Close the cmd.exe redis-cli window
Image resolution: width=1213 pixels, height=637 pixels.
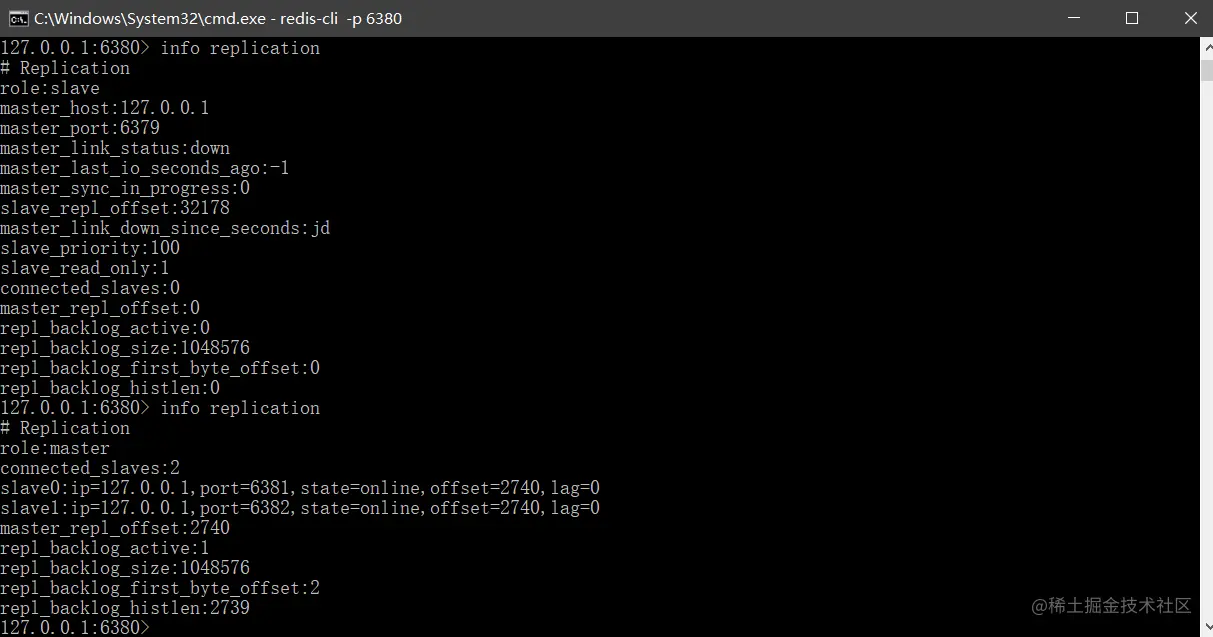[1189, 18]
